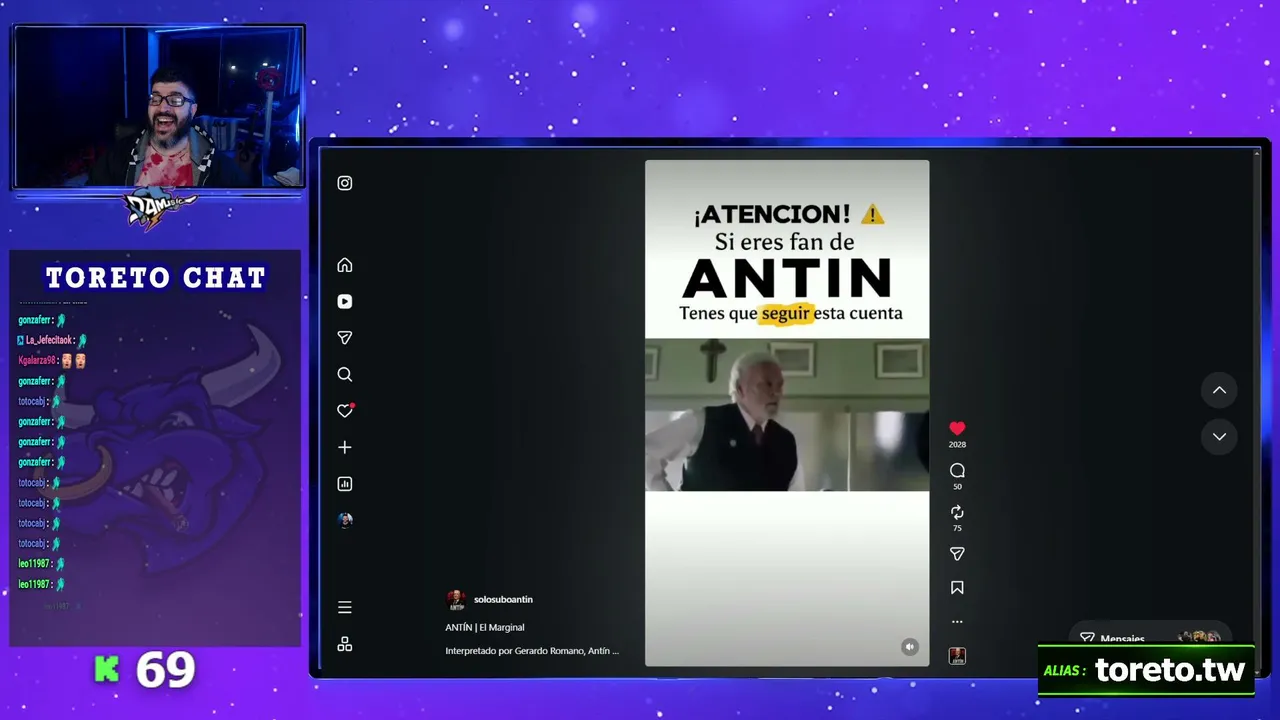Save the reel with bookmark icon
The width and height of the screenshot is (1280, 720).
[957, 588]
